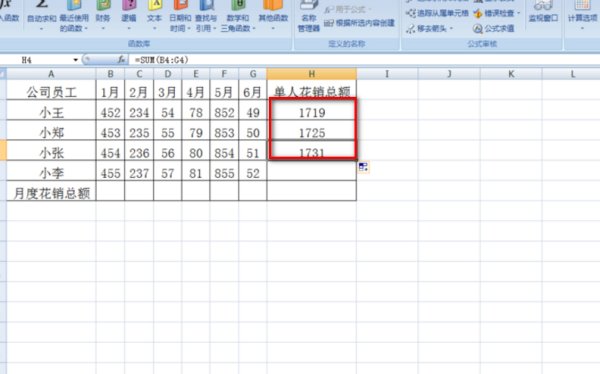Select column L header
Image resolution: width=600 pixels, height=374 pixels.
(571, 74)
